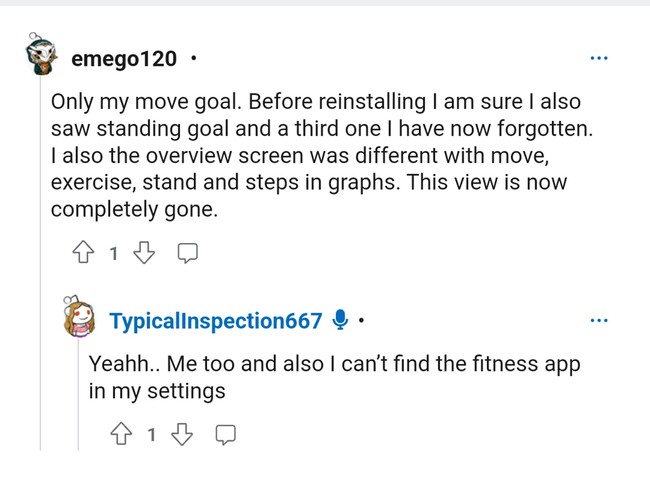Click reply icon under emego120's comment
The width and height of the screenshot is (650, 488).
[x=187, y=254]
